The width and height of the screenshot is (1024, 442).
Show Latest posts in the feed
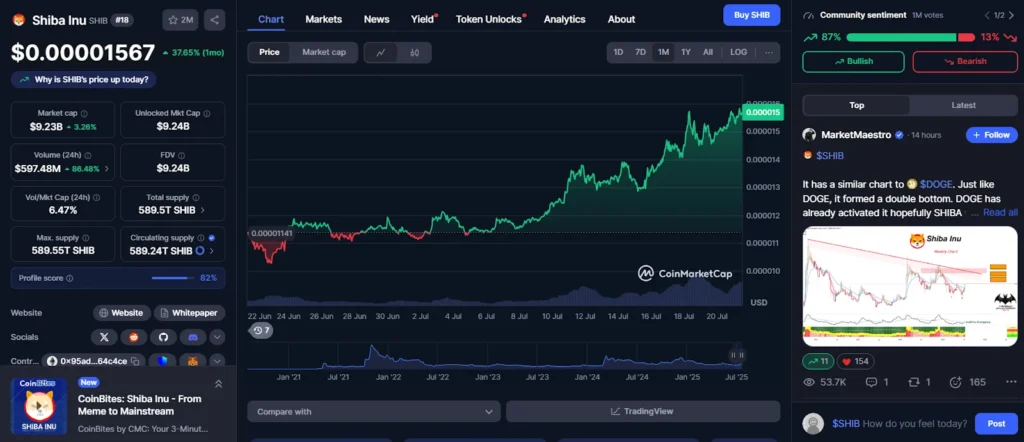[963, 105]
